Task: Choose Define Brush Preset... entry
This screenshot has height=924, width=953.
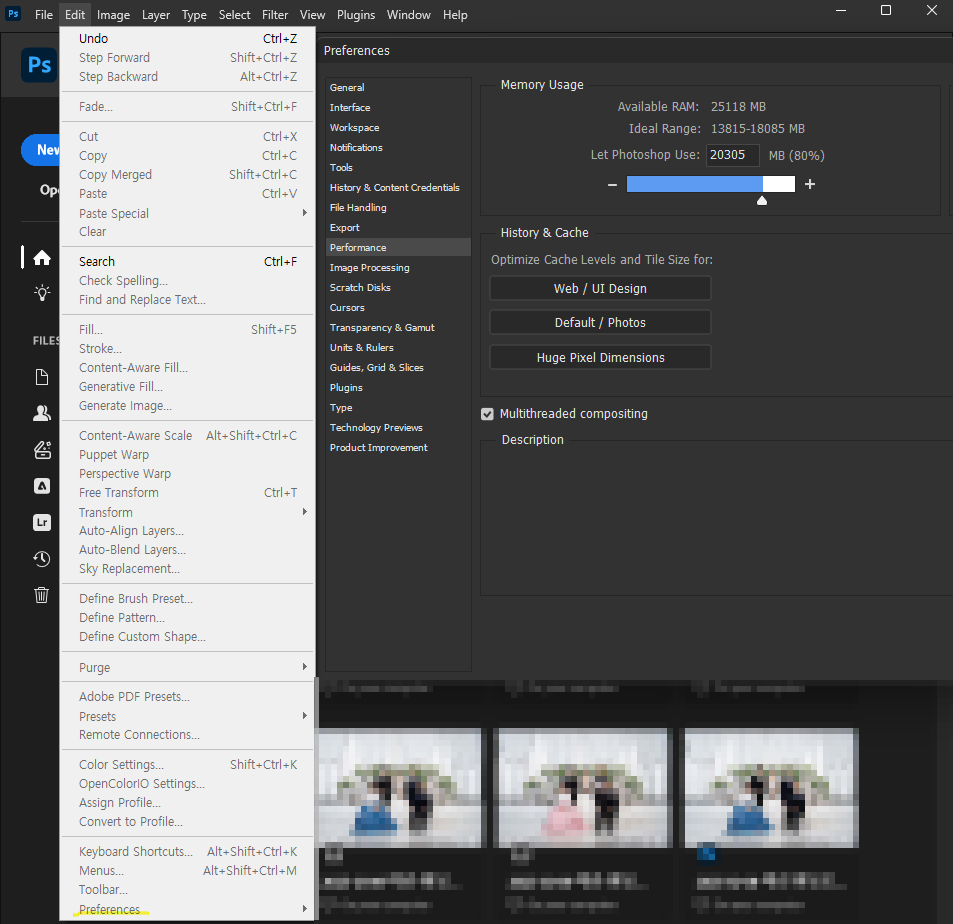Action: click(x=187, y=599)
